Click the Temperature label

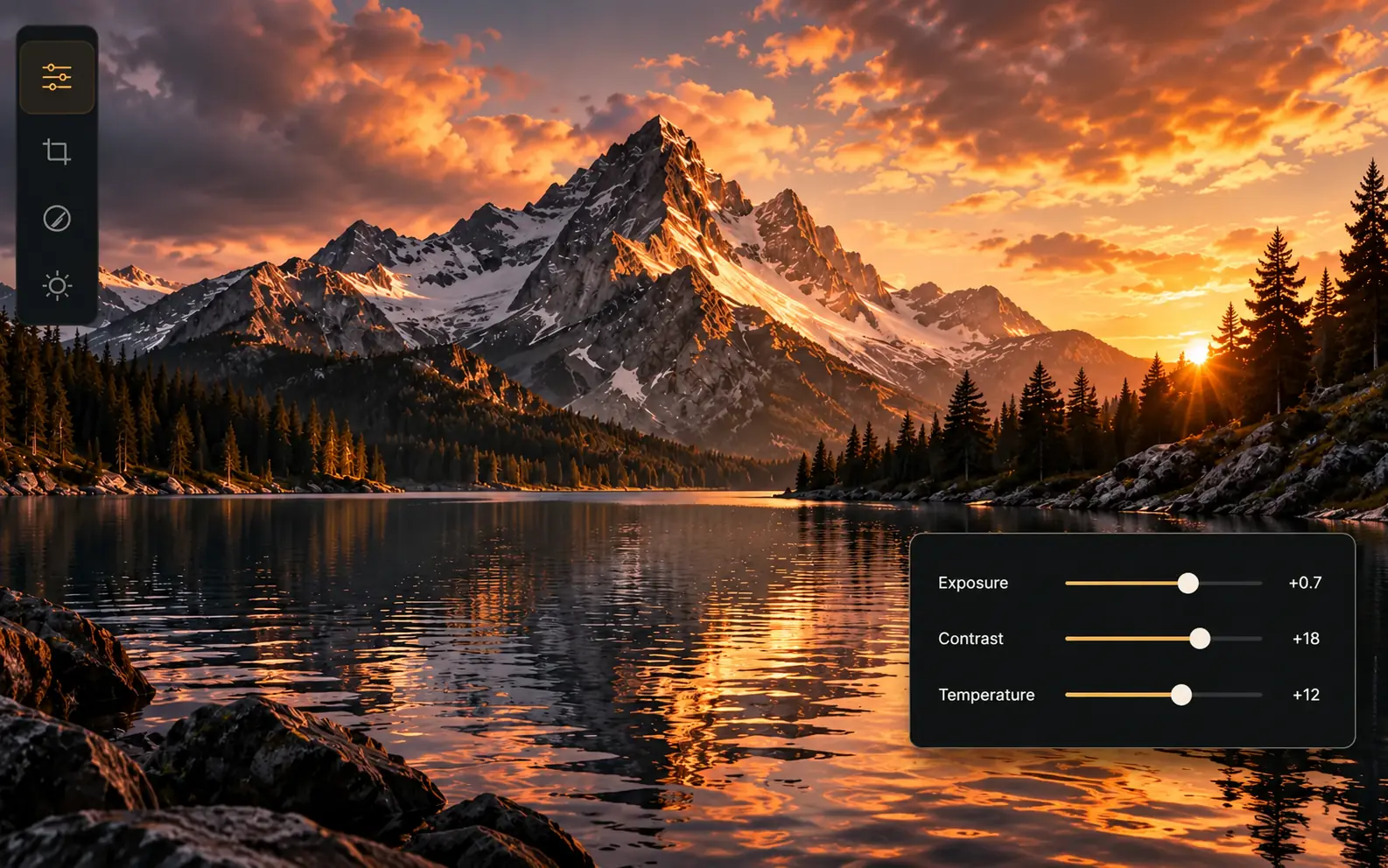pos(986,695)
